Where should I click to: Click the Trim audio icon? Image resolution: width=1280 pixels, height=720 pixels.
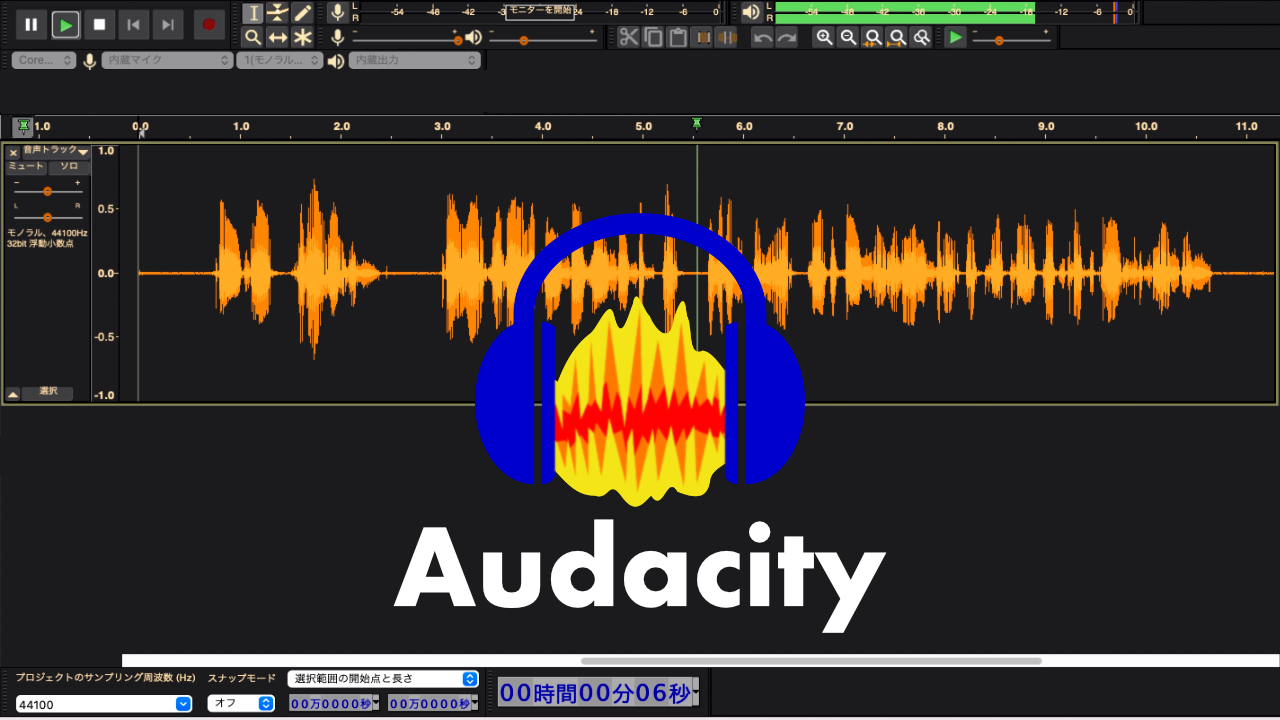click(702, 37)
